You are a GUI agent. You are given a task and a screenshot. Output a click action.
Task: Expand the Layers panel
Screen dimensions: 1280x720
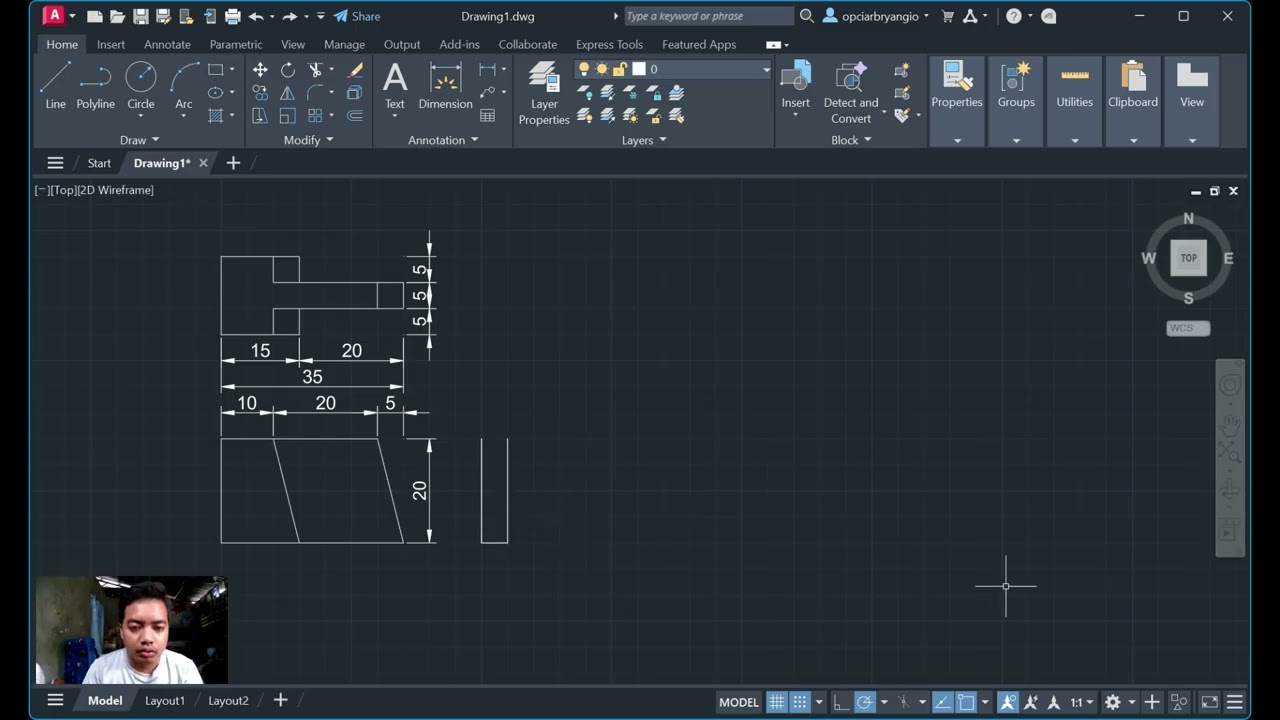coord(644,140)
